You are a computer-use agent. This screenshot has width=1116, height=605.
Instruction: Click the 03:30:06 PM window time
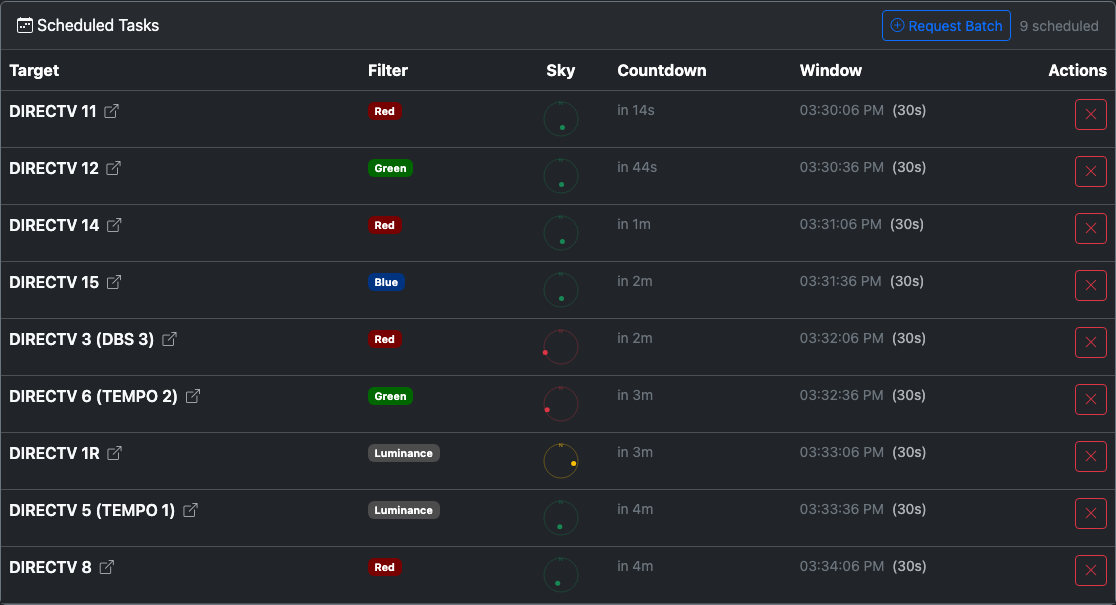[x=841, y=110]
